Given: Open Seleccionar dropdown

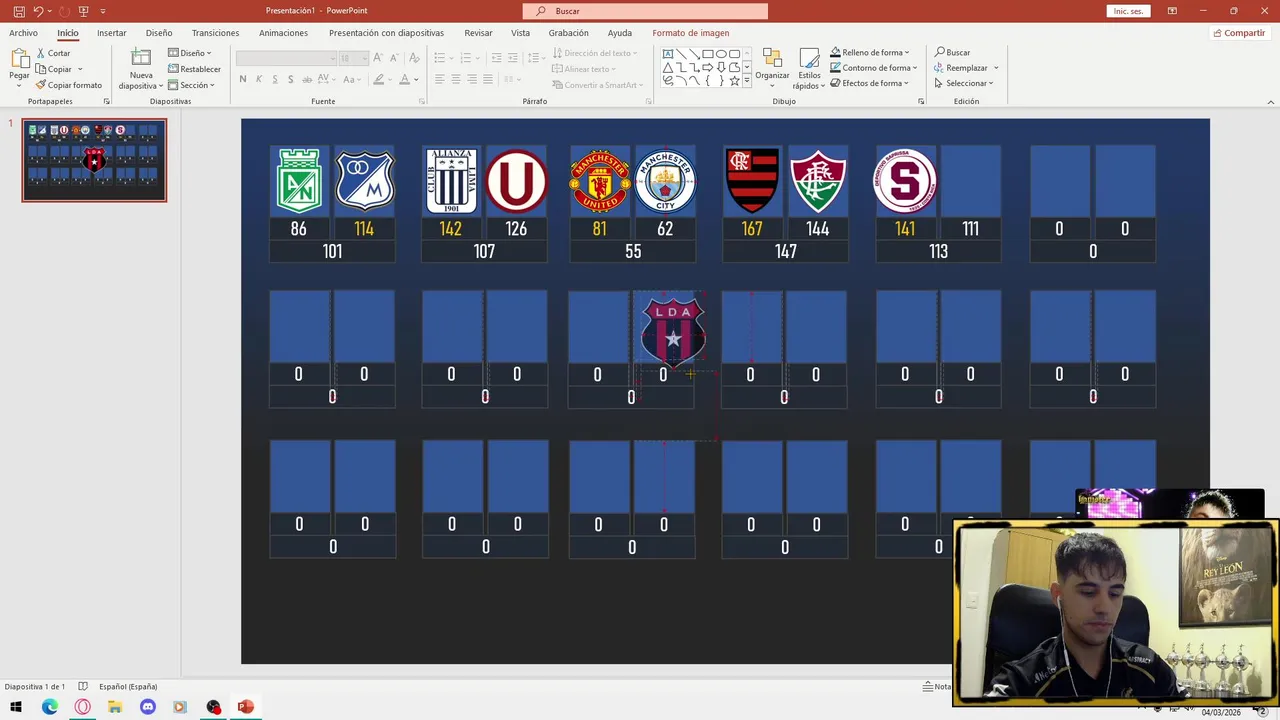Looking at the screenshot, I should [x=964, y=83].
